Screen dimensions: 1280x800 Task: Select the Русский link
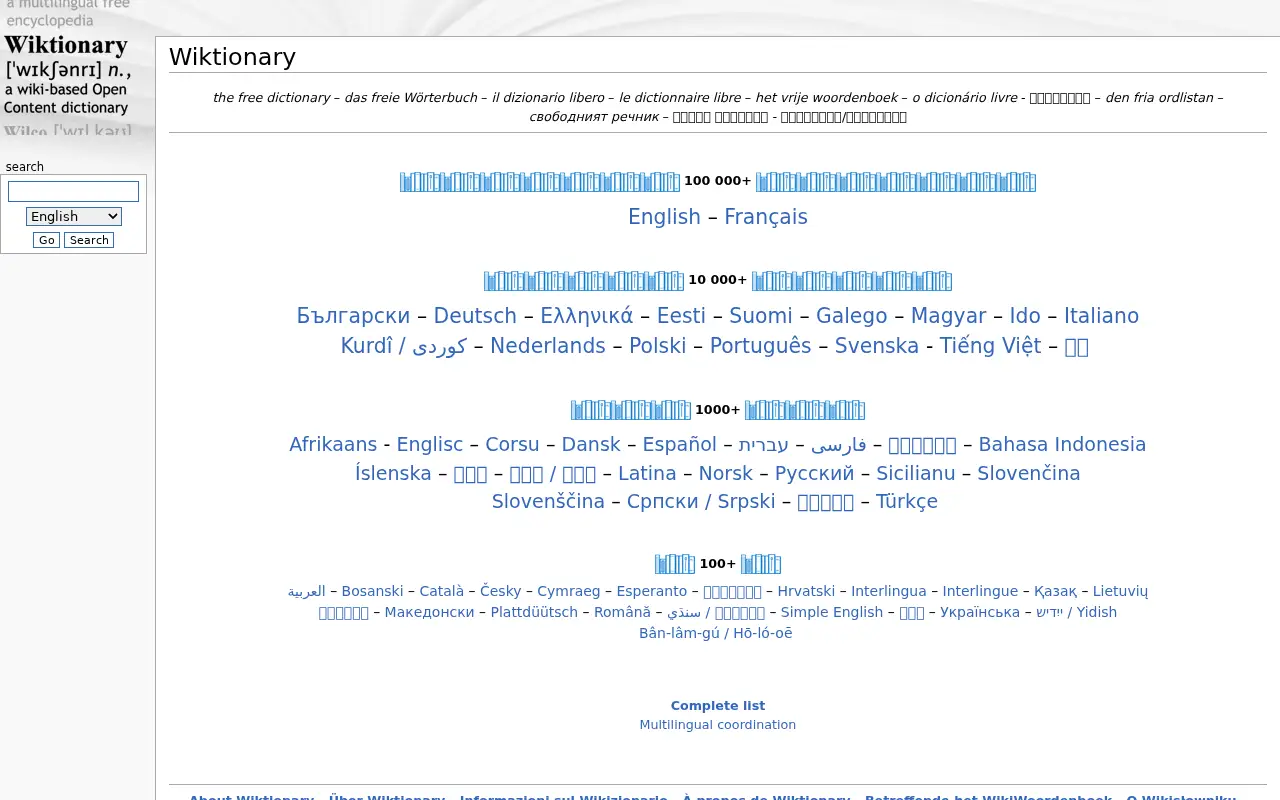click(x=815, y=474)
